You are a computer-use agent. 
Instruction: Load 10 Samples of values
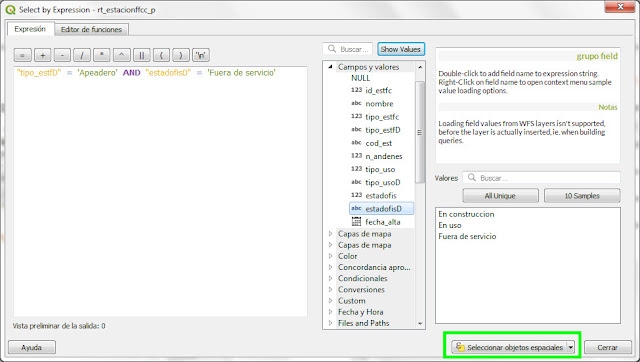pyautogui.click(x=582, y=195)
